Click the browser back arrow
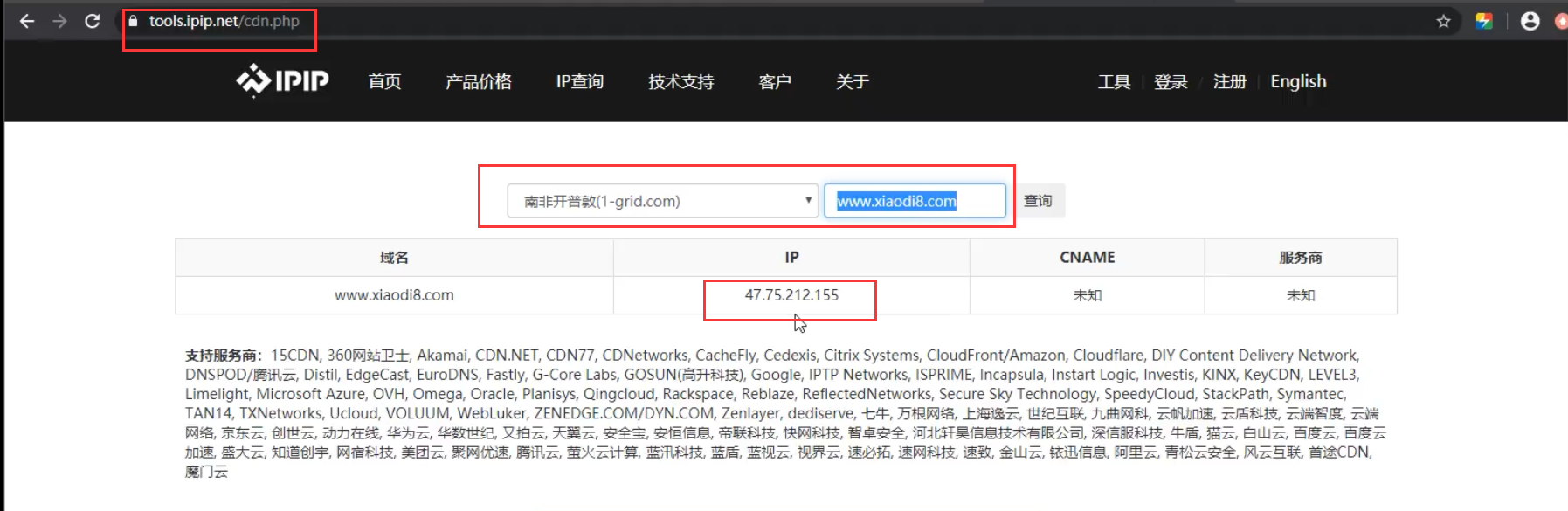1568x511 pixels. pyautogui.click(x=27, y=21)
